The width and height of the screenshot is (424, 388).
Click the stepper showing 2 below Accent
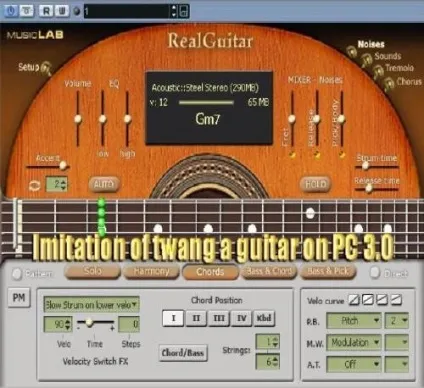[x=56, y=184]
